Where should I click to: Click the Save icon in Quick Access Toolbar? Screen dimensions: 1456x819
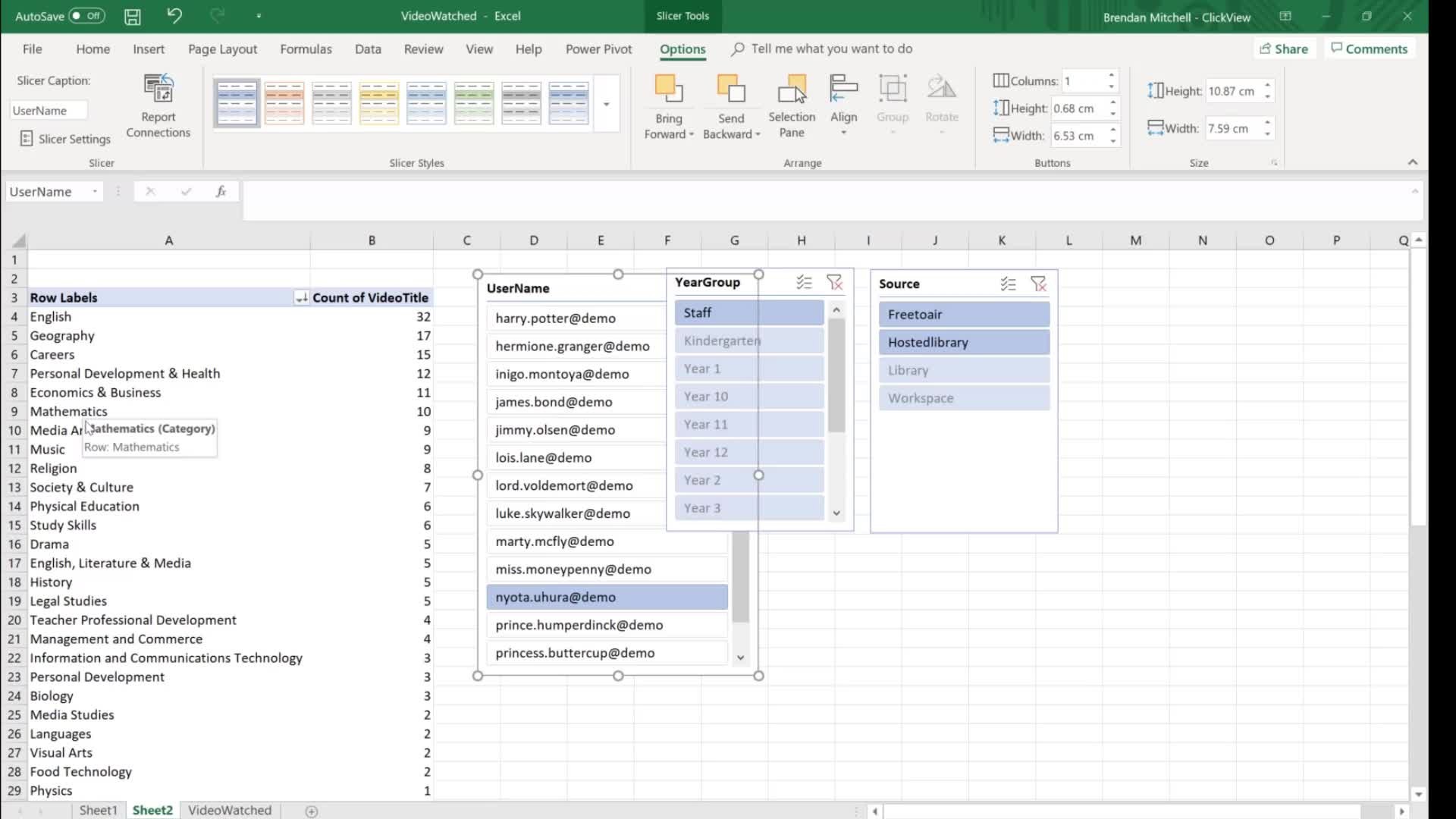point(132,16)
